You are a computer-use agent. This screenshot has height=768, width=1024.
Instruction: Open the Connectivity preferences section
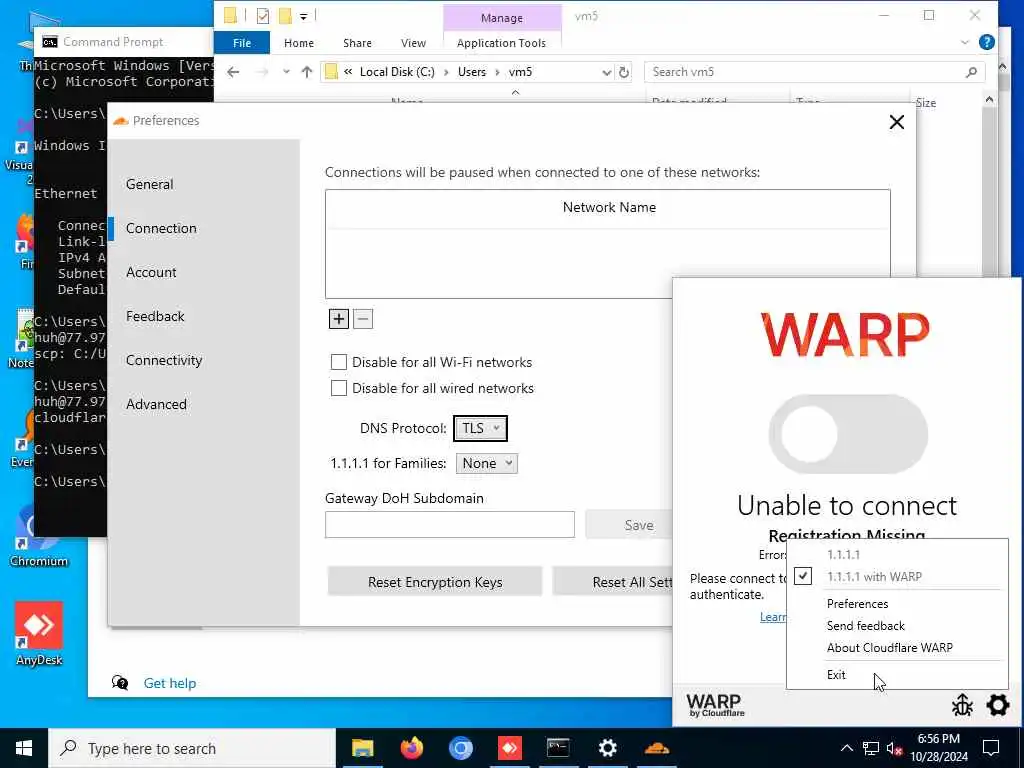164,360
